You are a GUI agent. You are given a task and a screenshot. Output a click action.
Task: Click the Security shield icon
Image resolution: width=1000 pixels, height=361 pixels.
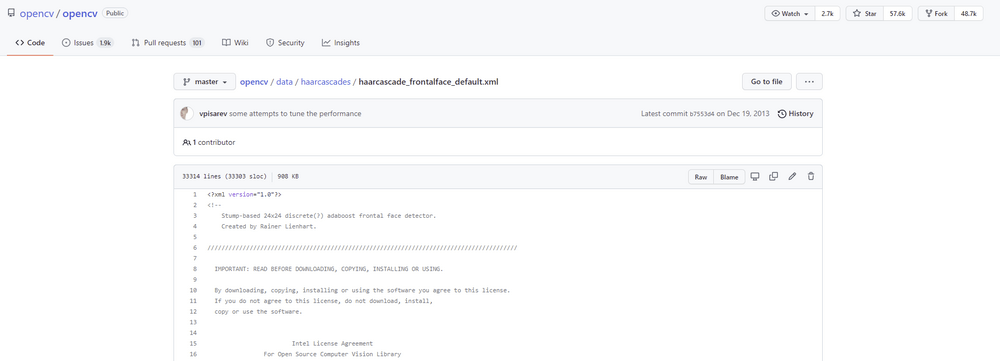(270, 43)
